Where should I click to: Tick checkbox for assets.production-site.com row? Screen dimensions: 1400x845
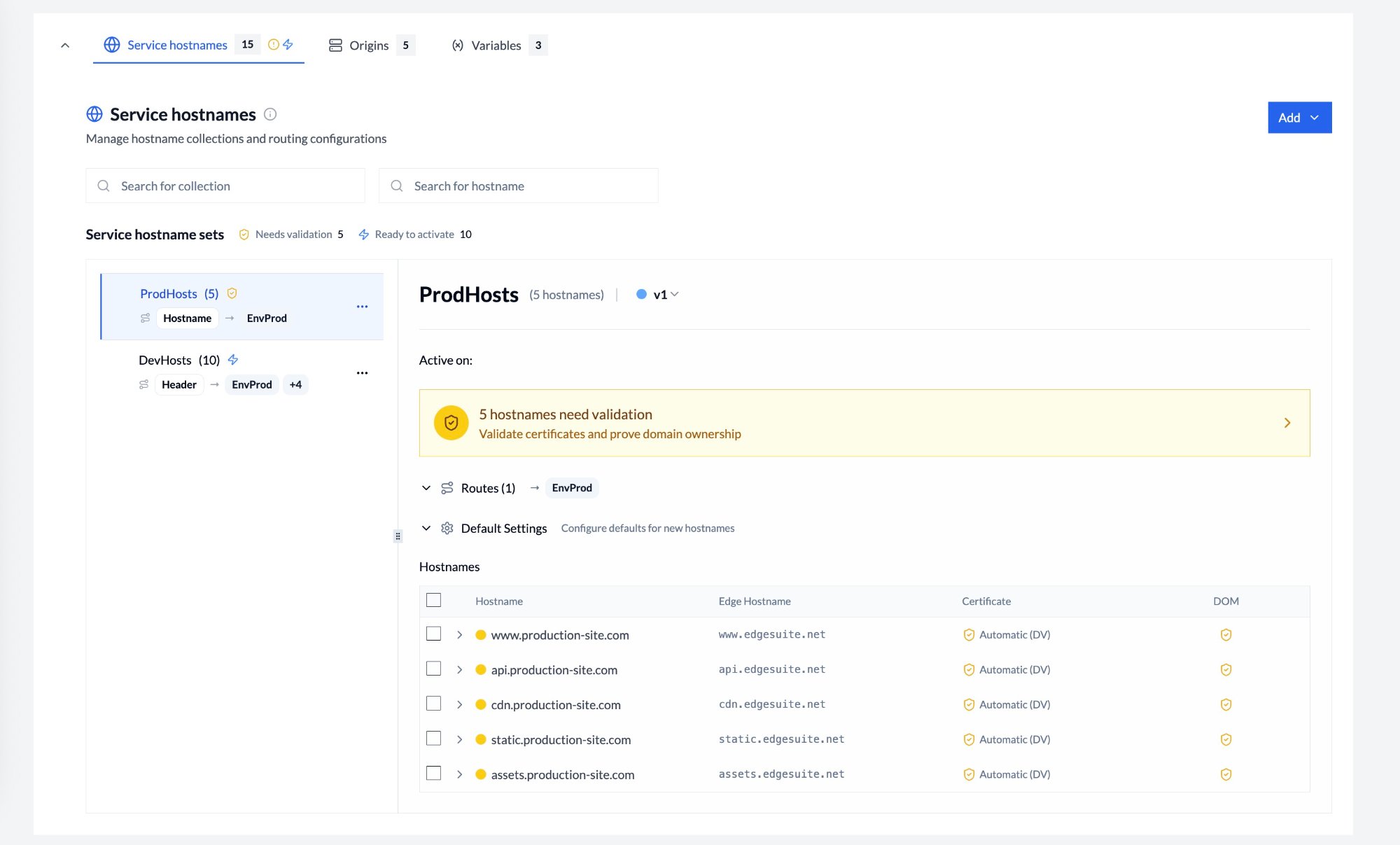(434, 774)
